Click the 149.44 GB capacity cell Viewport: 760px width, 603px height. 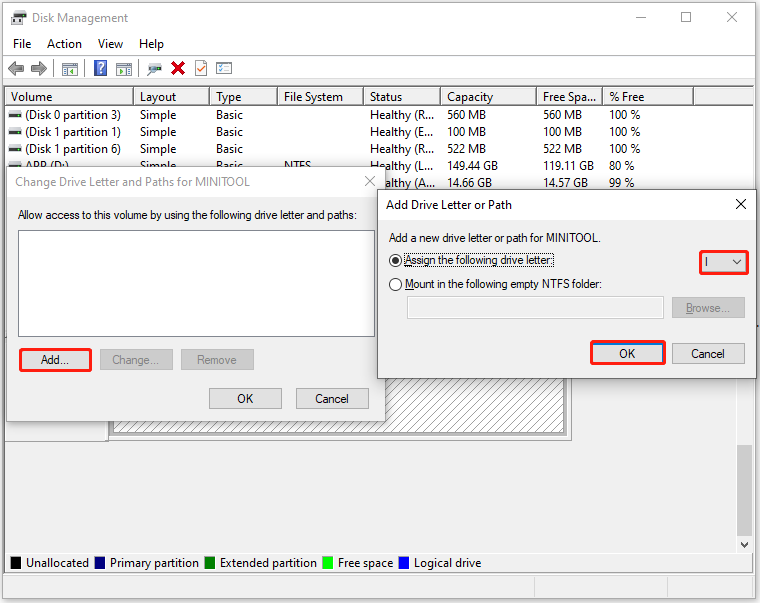(473, 166)
